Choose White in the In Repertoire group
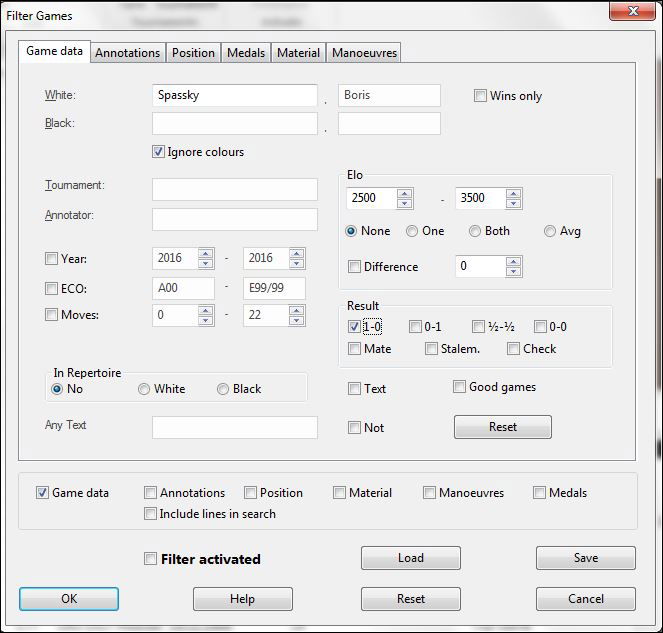The height and width of the screenshot is (633, 663). click(145, 389)
